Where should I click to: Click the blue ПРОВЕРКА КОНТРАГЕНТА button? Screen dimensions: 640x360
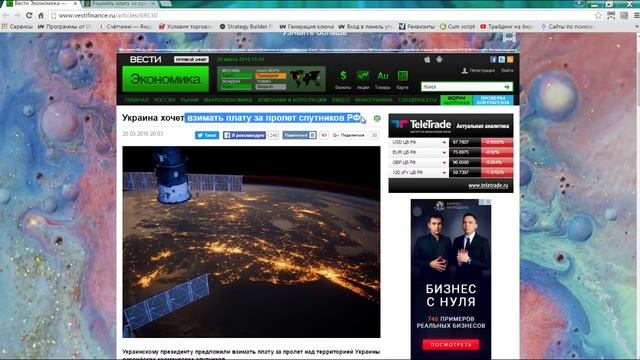point(493,100)
